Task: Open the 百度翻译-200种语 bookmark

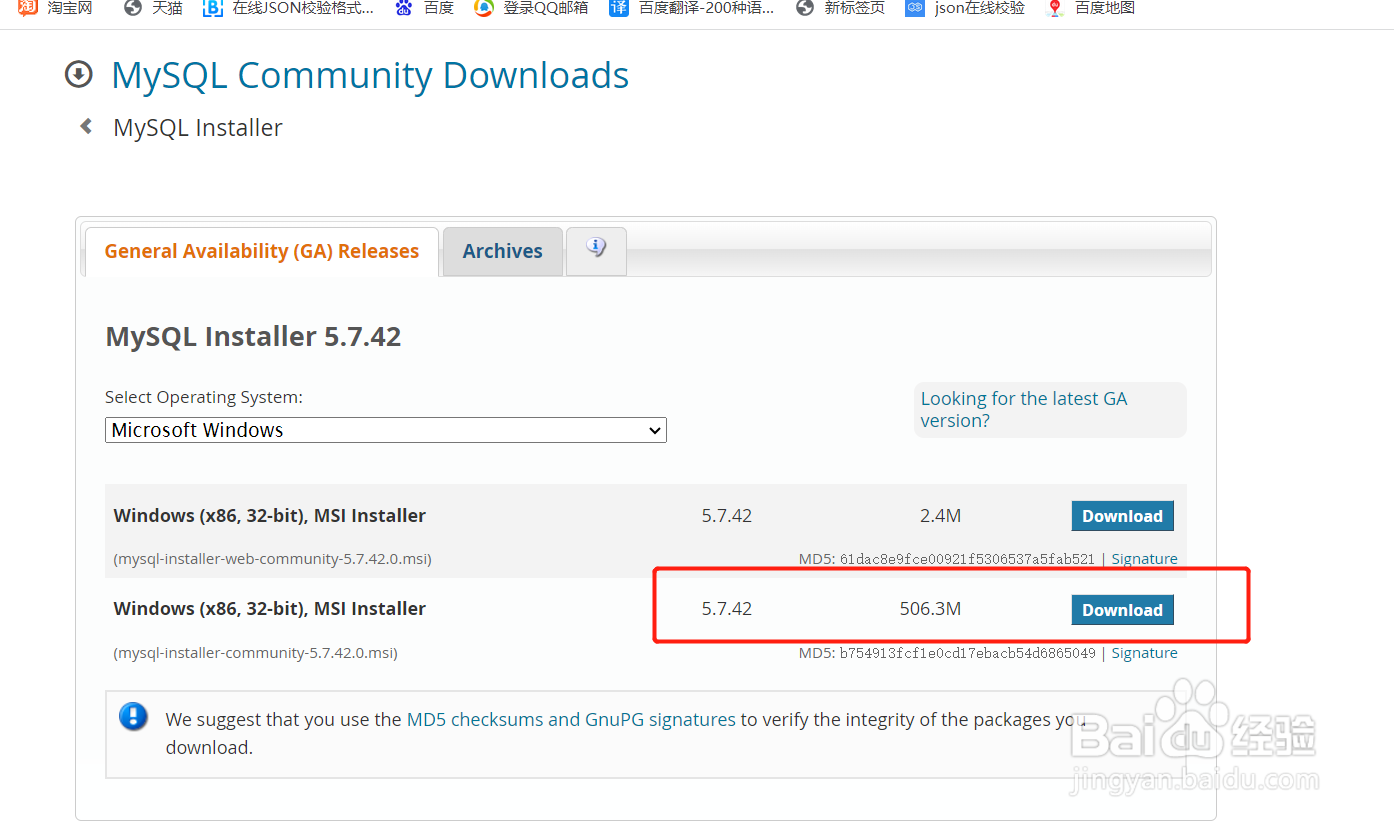Action: (692, 8)
